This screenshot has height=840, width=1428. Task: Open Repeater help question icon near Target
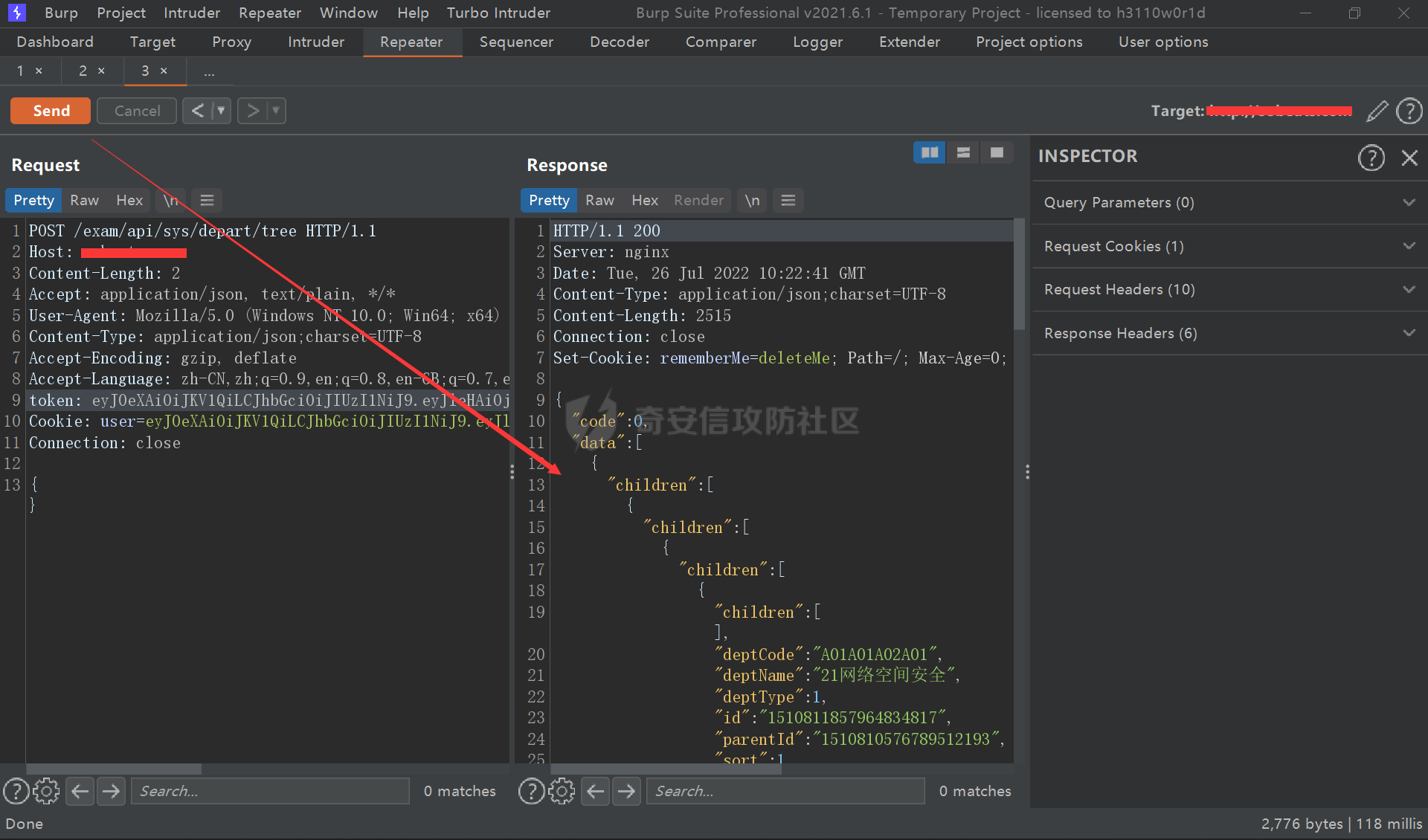click(1409, 112)
